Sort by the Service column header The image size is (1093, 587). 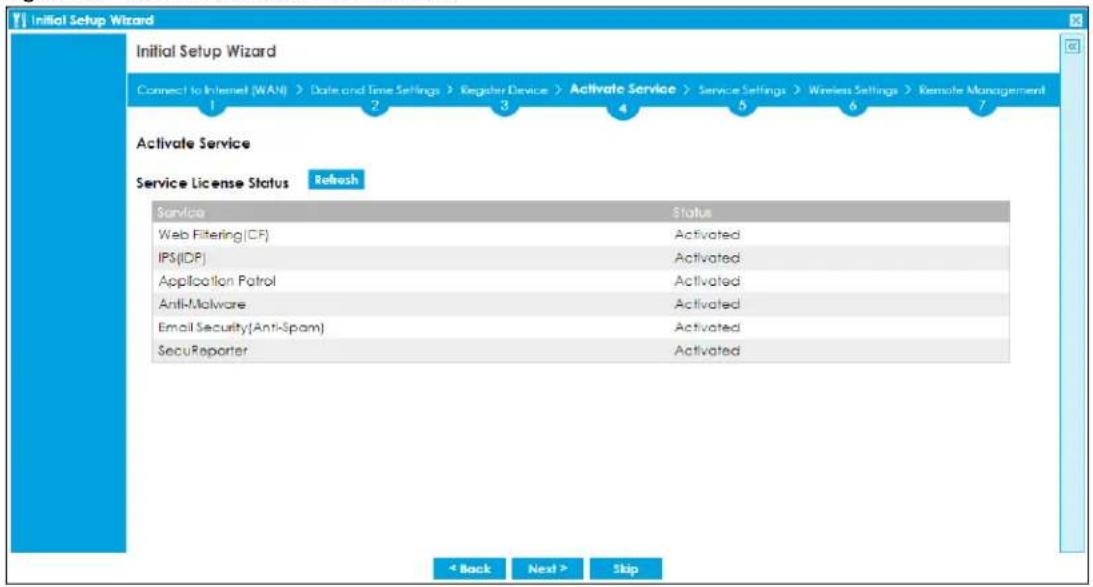click(410, 212)
